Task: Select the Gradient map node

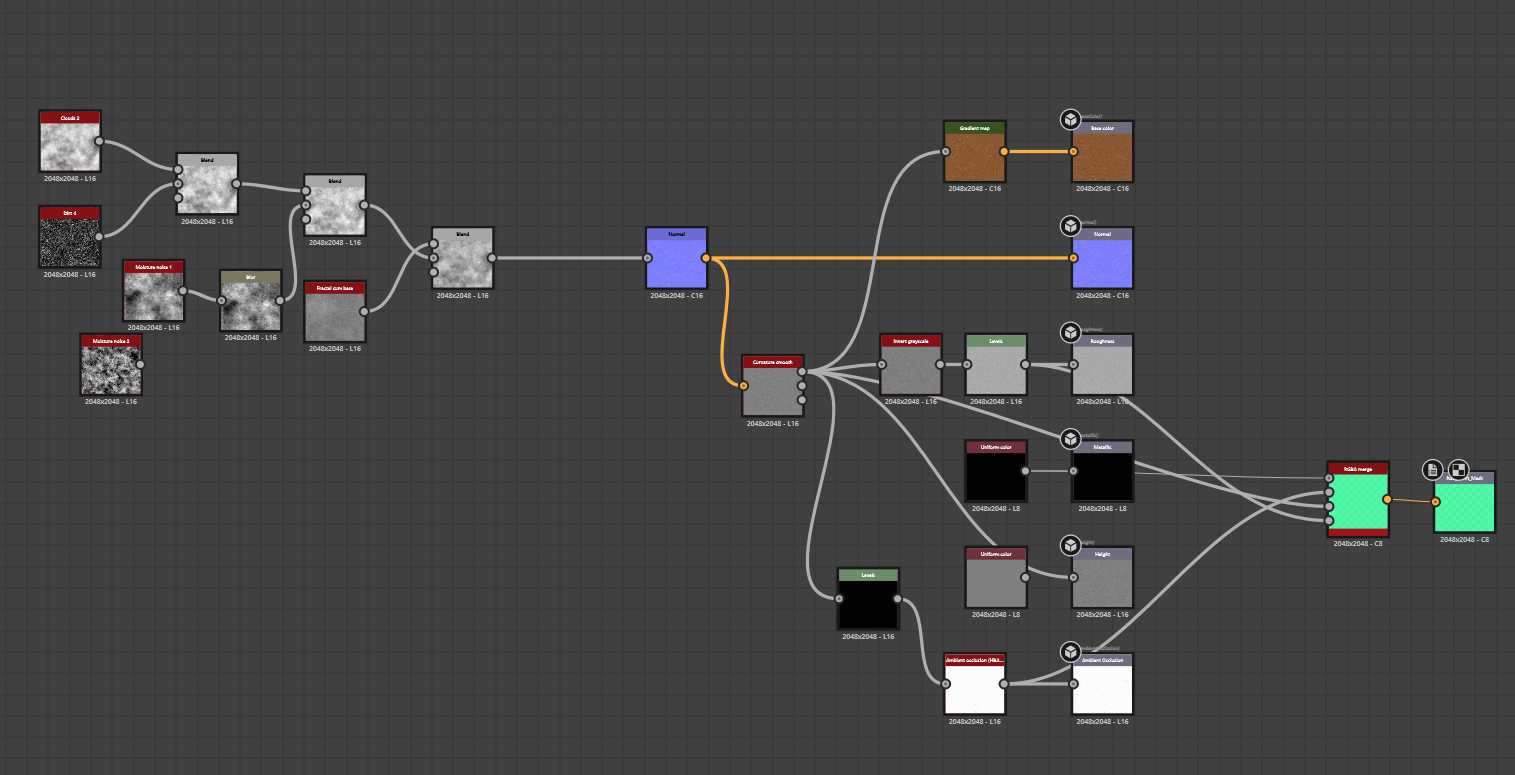Action: pos(975,152)
